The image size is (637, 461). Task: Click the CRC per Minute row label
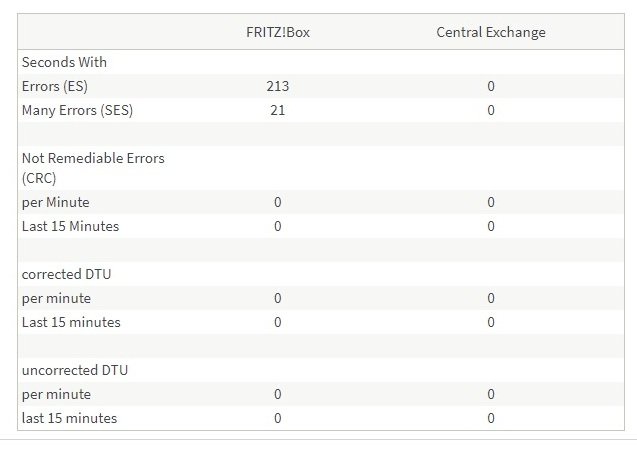coord(56,202)
